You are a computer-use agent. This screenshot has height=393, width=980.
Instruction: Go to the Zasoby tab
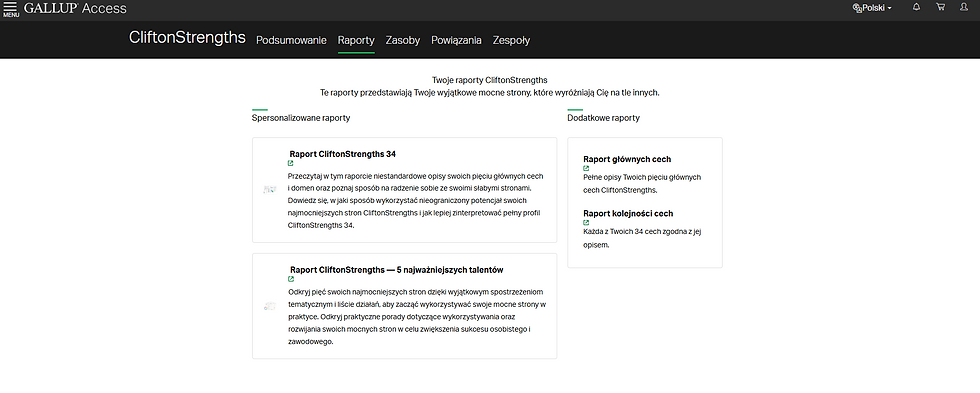[402, 41]
